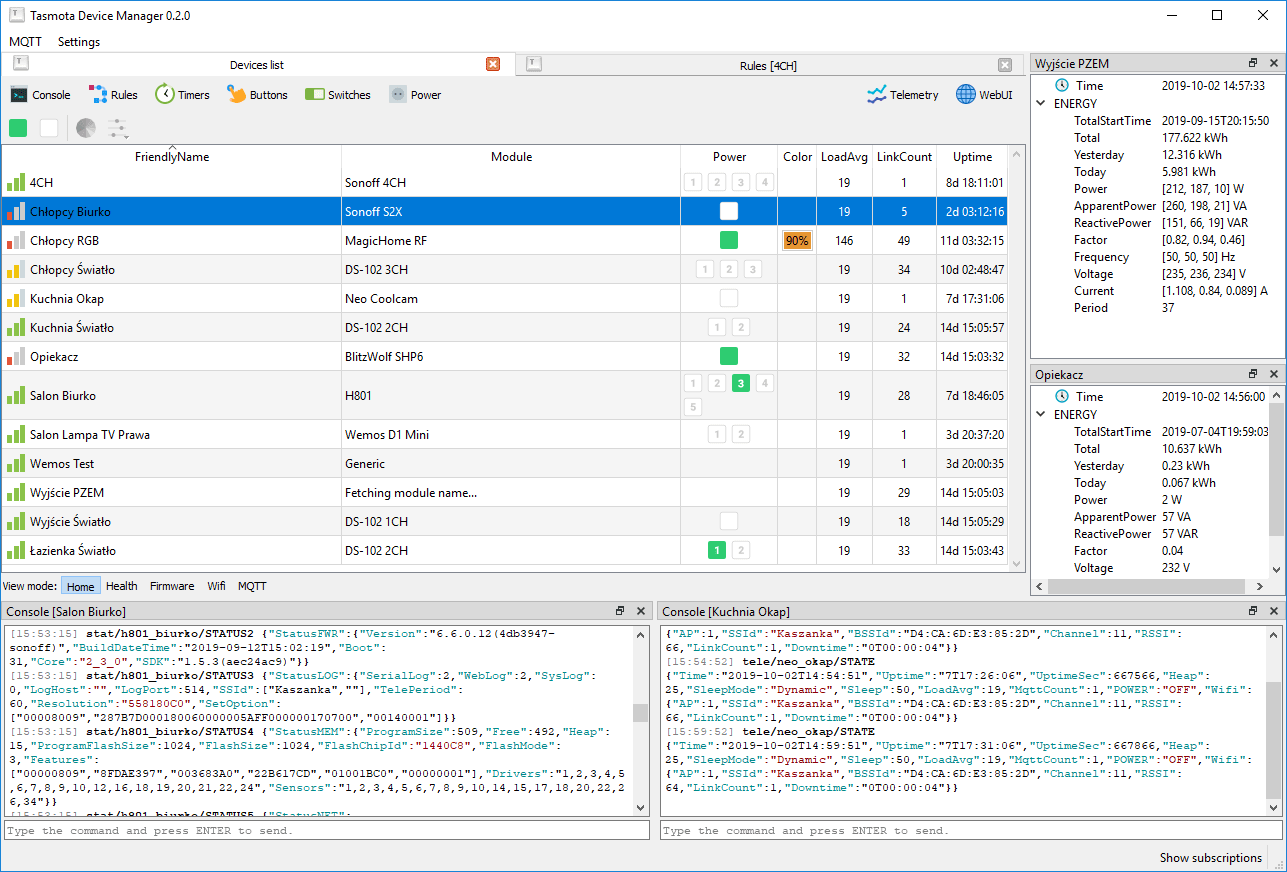Click the Timers clock icon

tap(165, 95)
